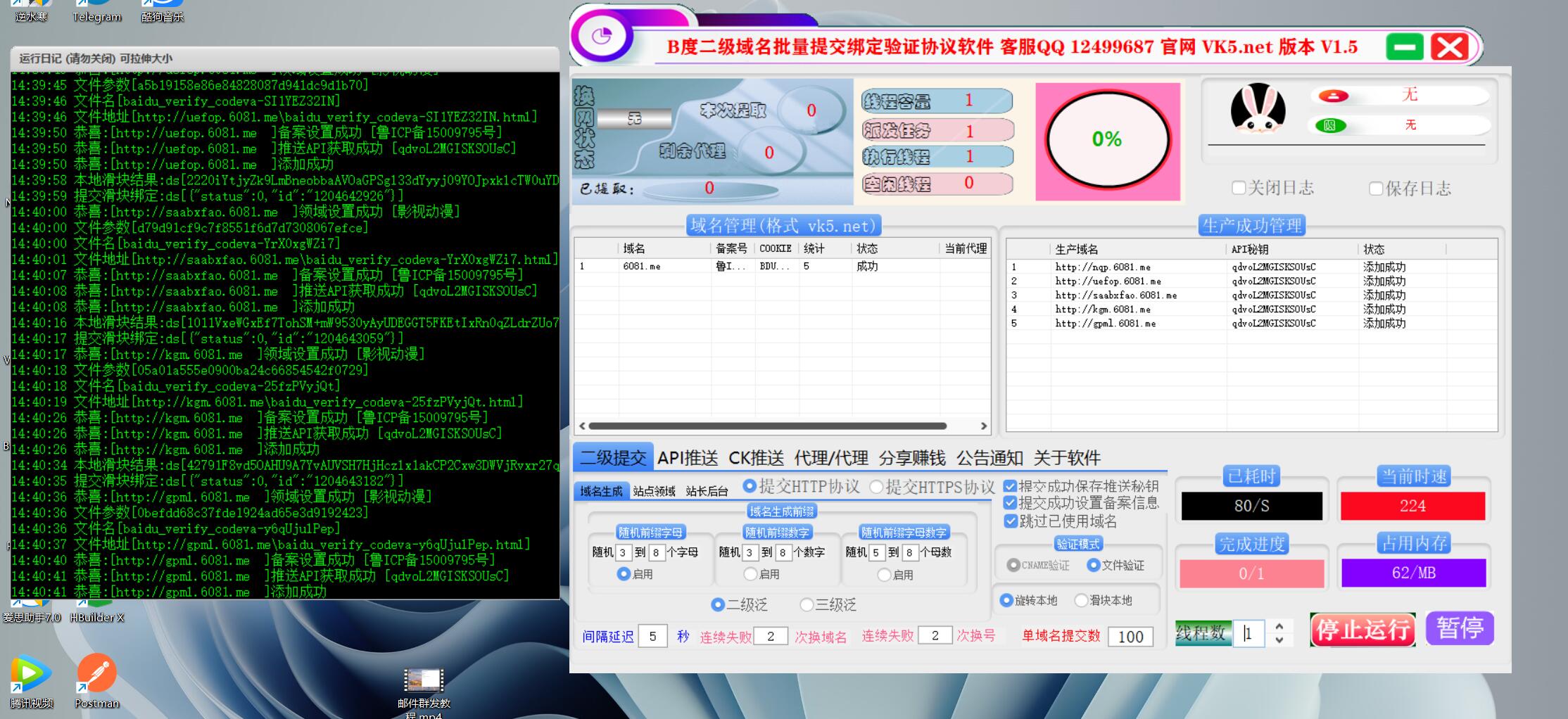The height and width of the screenshot is (719, 1568).
Task: Switch to API推送 tab
Action: coord(688,458)
